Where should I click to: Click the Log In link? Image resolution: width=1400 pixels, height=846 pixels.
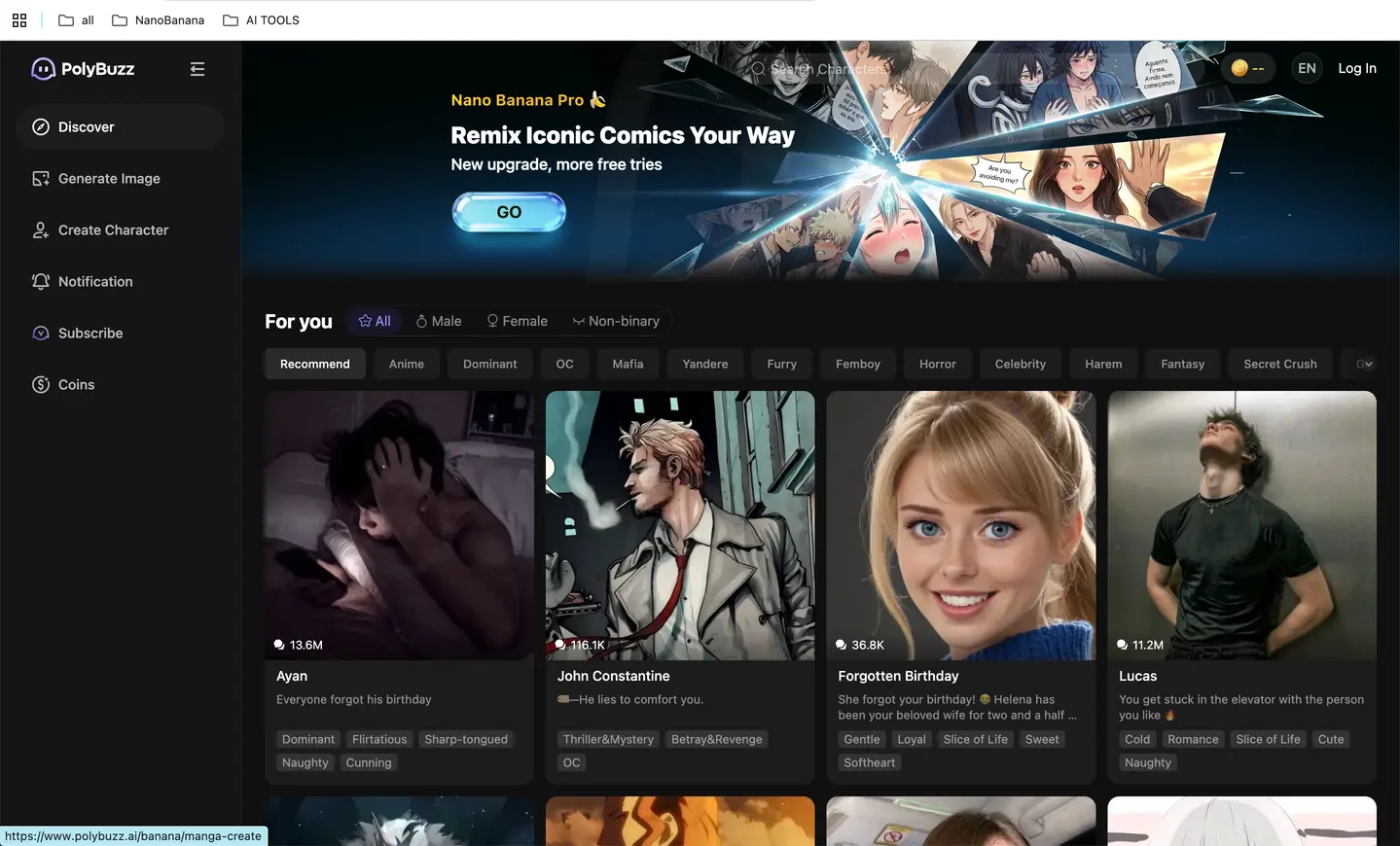(1356, 68)
